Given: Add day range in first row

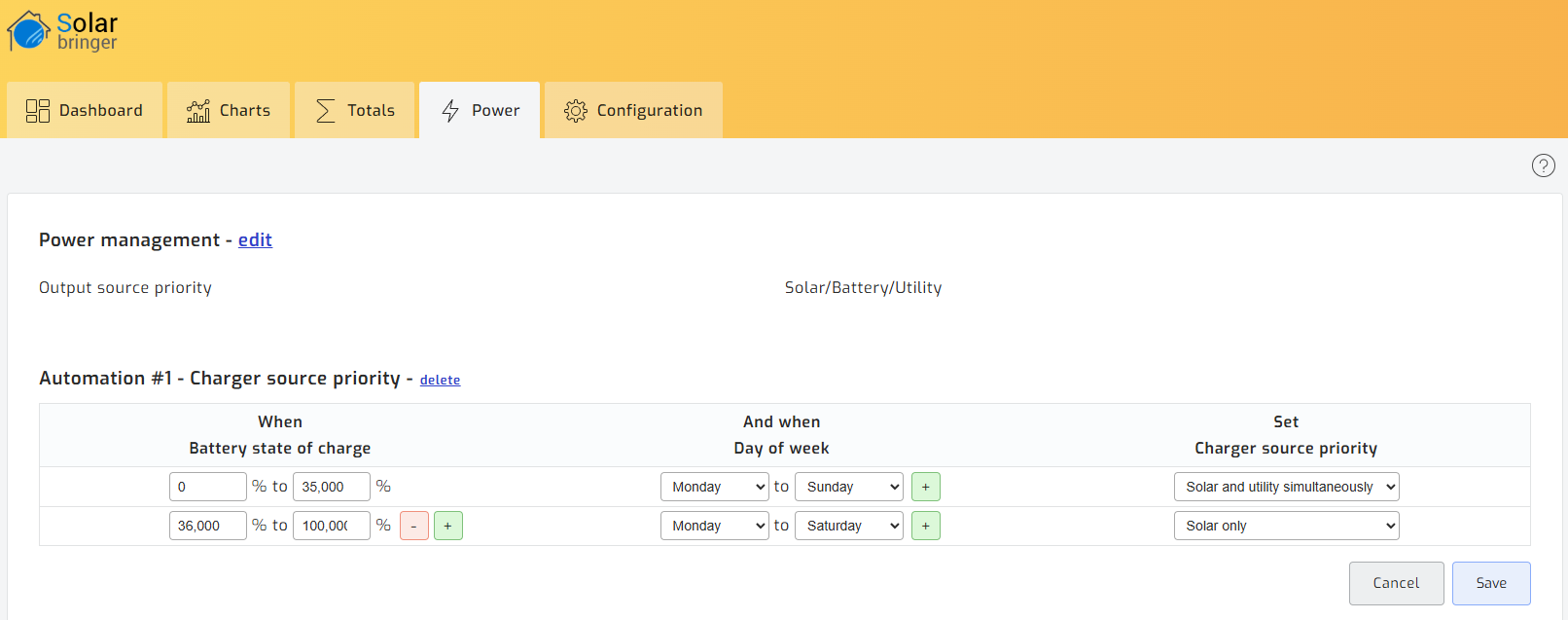Looking at the screenshot, I should point(925,487).
